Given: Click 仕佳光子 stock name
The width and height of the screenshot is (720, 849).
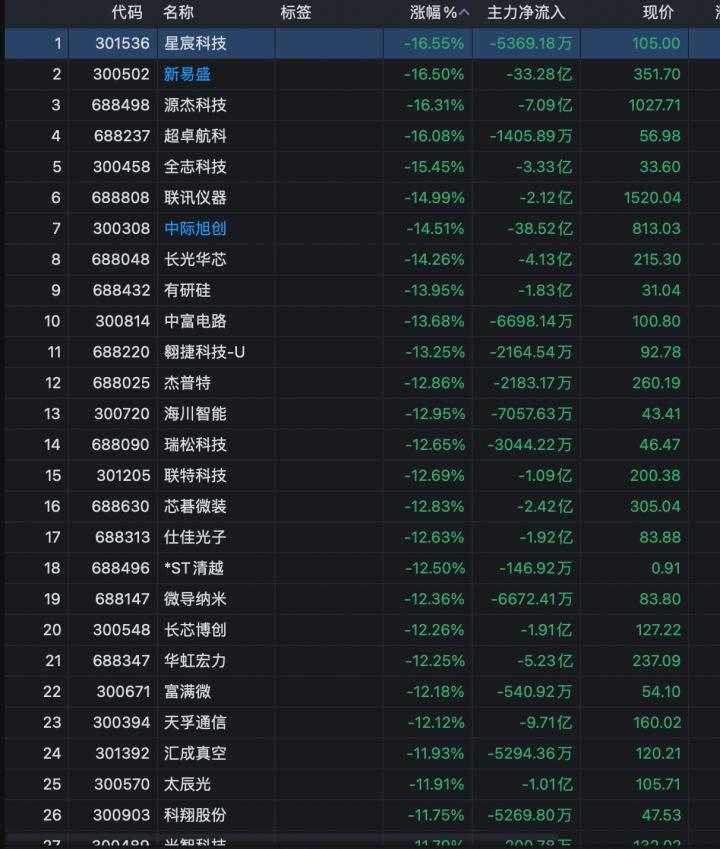Looking at the screenshot, I should click(x=195, y=537).
